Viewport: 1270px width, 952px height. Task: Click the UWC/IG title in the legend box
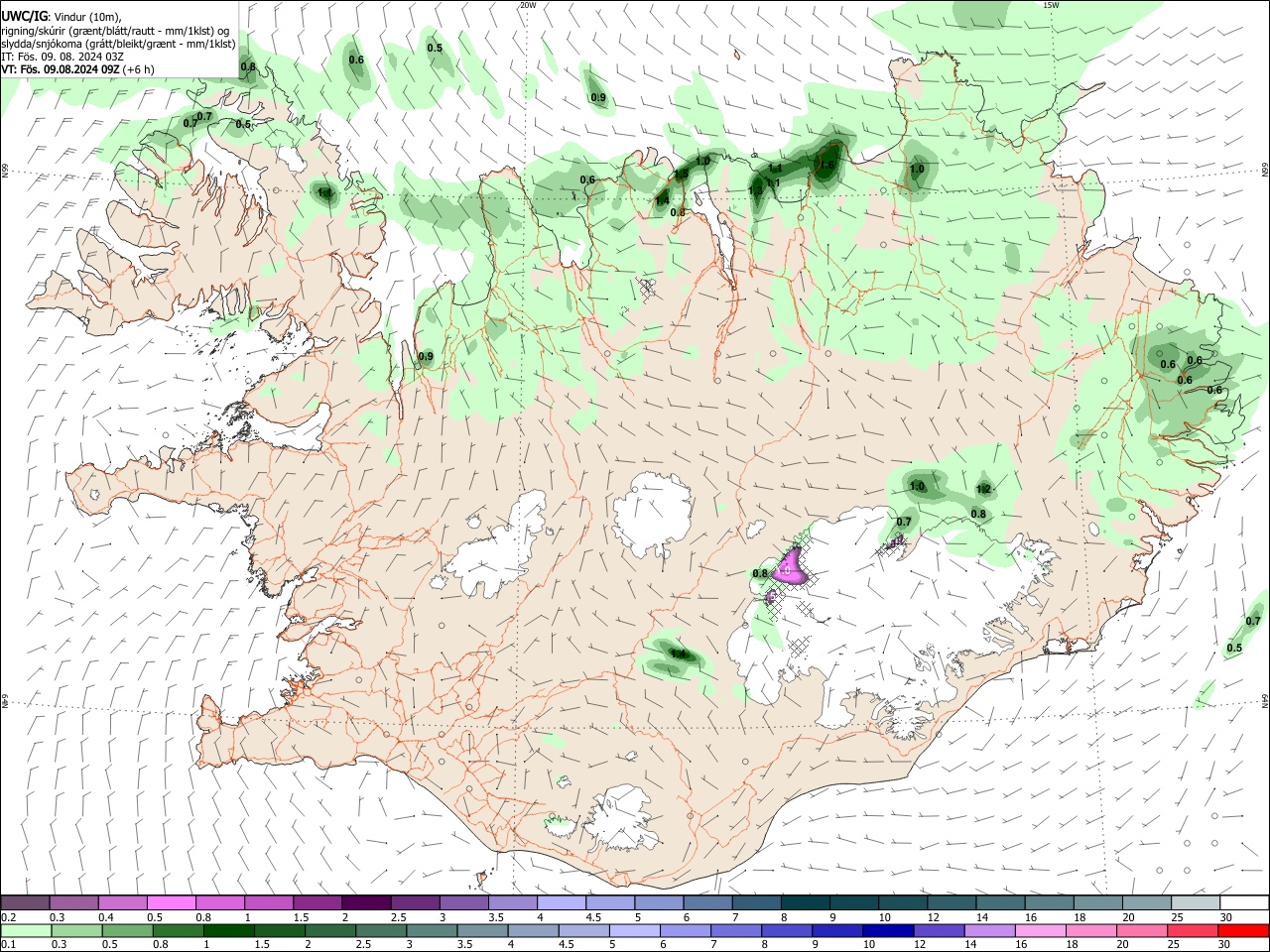pos(24,17)
